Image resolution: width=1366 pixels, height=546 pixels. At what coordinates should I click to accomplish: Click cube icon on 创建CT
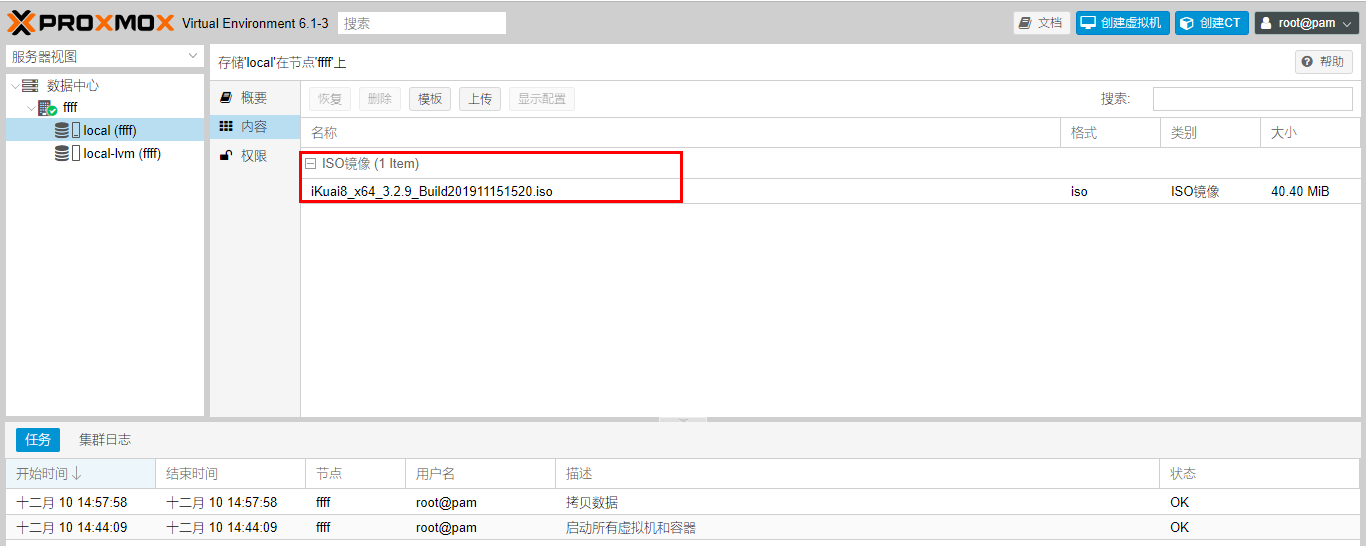click(x=1187, y=22)
